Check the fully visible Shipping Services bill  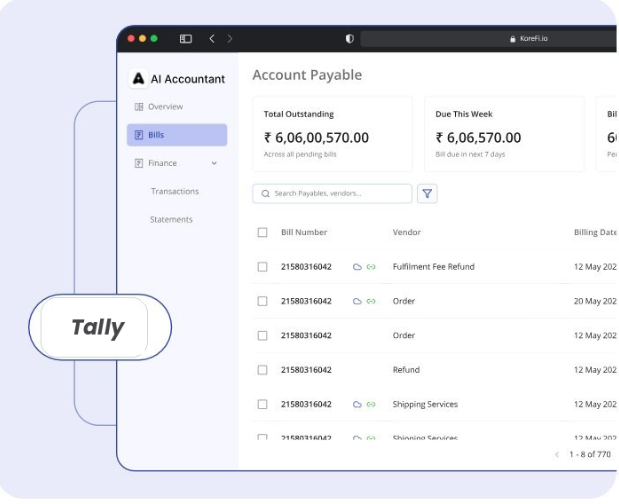pyautogui.click(x=262, y=405)
